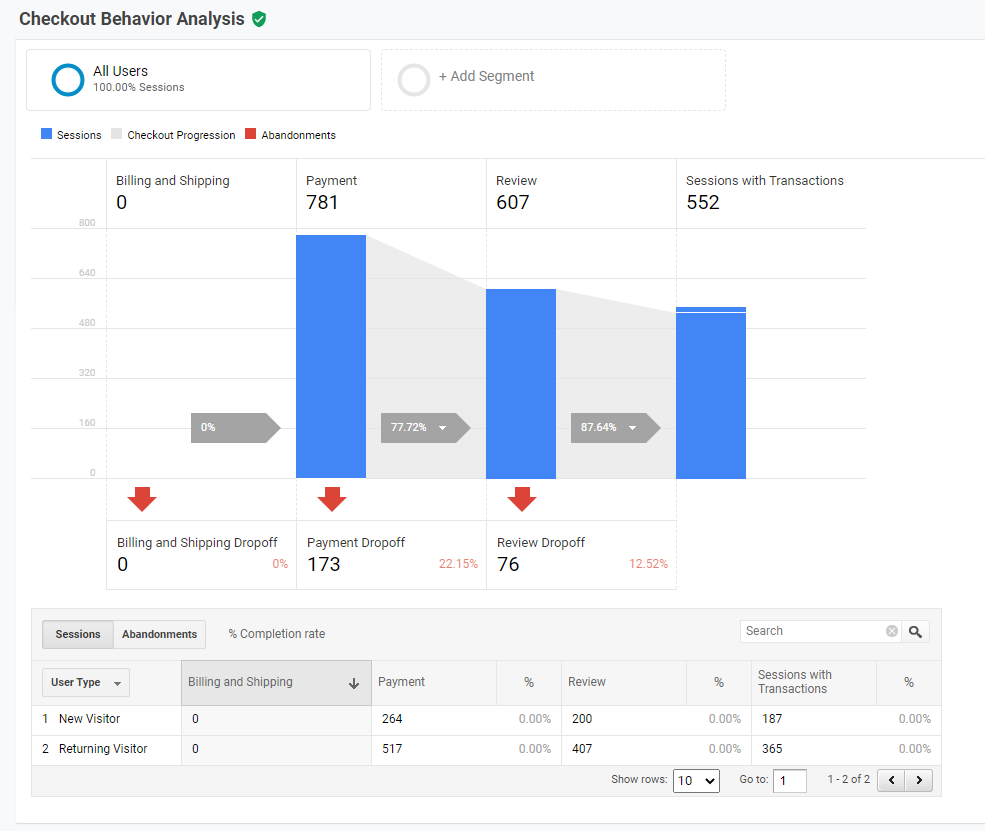The image size is (985, 831).
Task: Click the Sessions with Transactions blue bar
Action: pos(711,393)
